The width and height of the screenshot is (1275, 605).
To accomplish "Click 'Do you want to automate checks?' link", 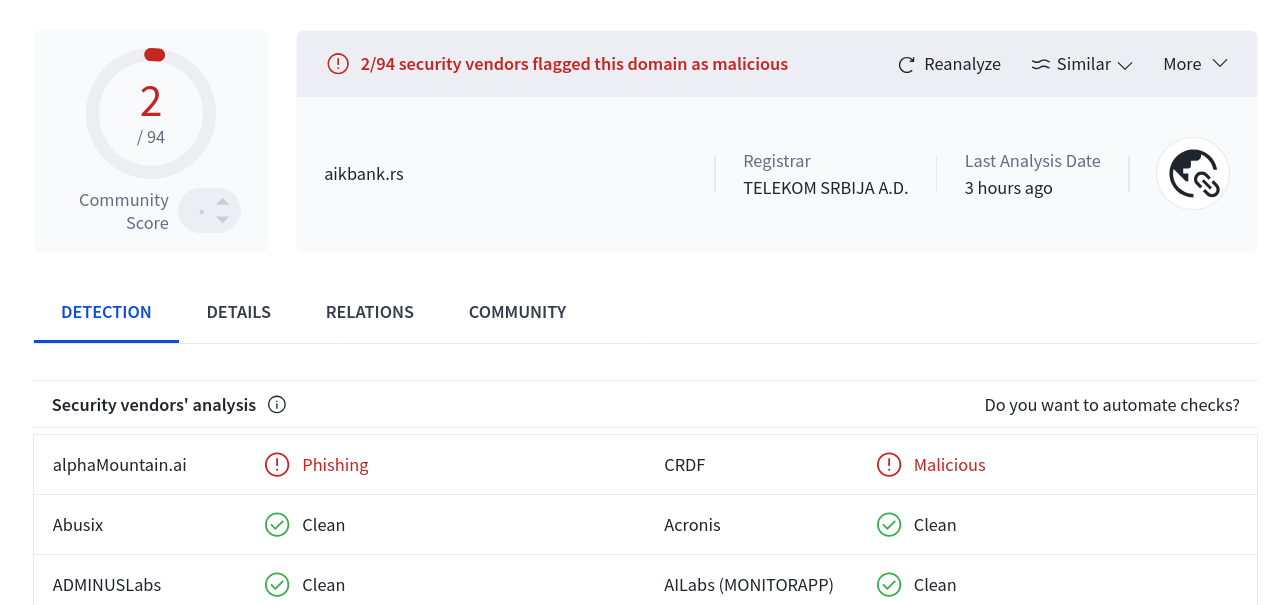I will pyautogui.click(x=1112, y=405).
